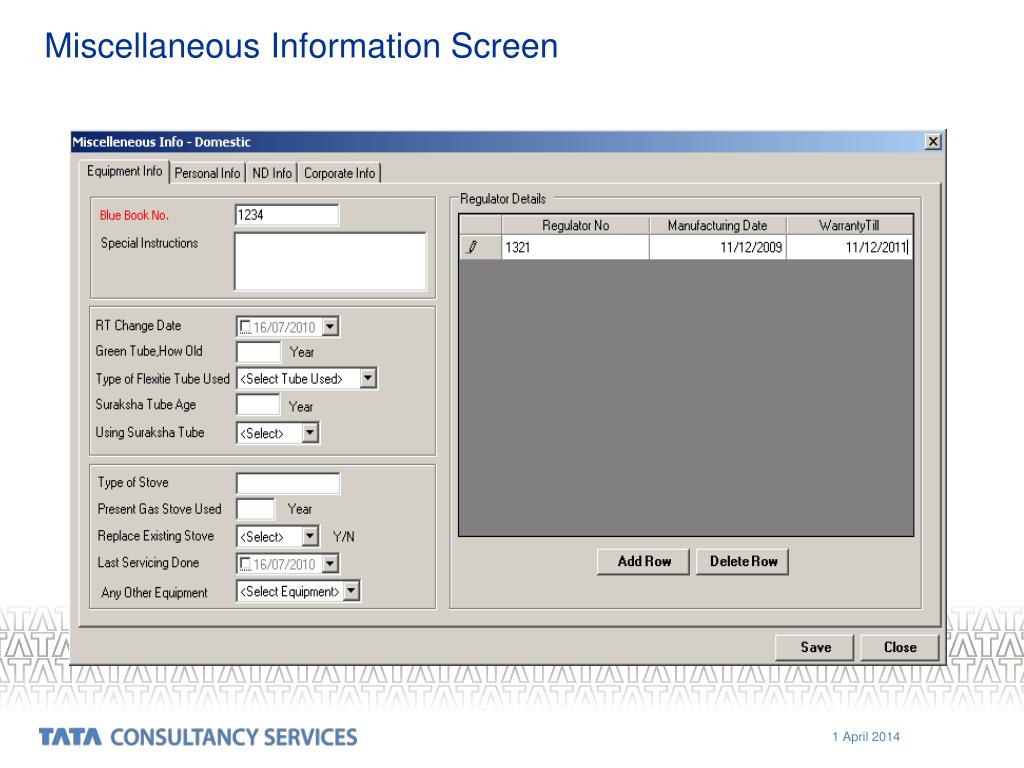Screen dimensions: 1024x768
Task: Click the WarrantyTill column header
Action: pyautogui.click(x=849, y=225)
